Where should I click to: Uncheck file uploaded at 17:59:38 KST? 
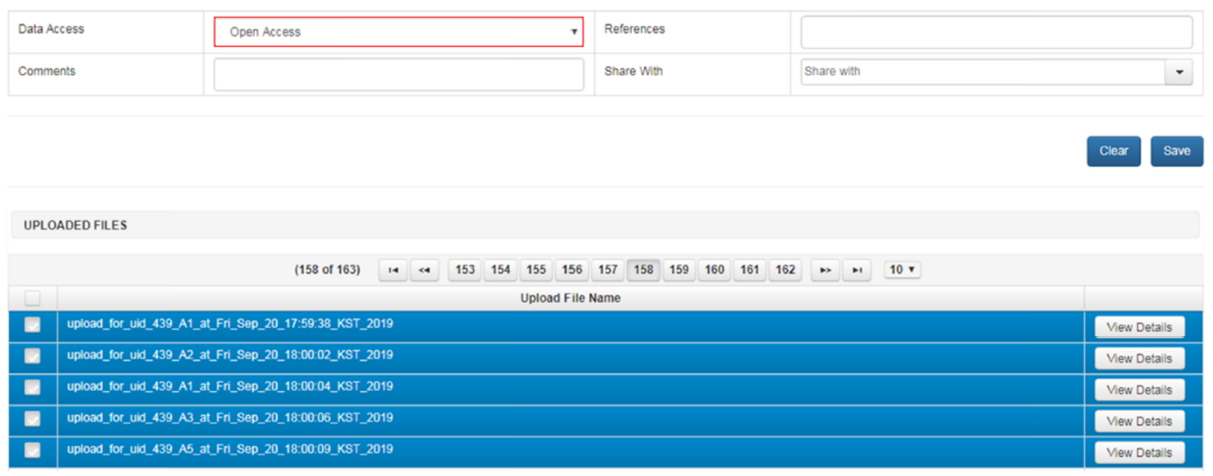click(33, 325)
